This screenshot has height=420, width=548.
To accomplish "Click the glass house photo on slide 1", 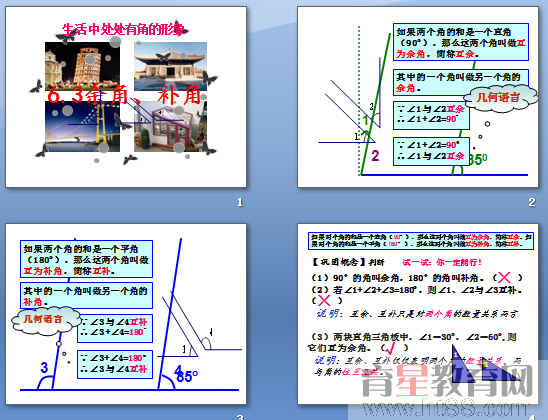I will tap(171, 126).
